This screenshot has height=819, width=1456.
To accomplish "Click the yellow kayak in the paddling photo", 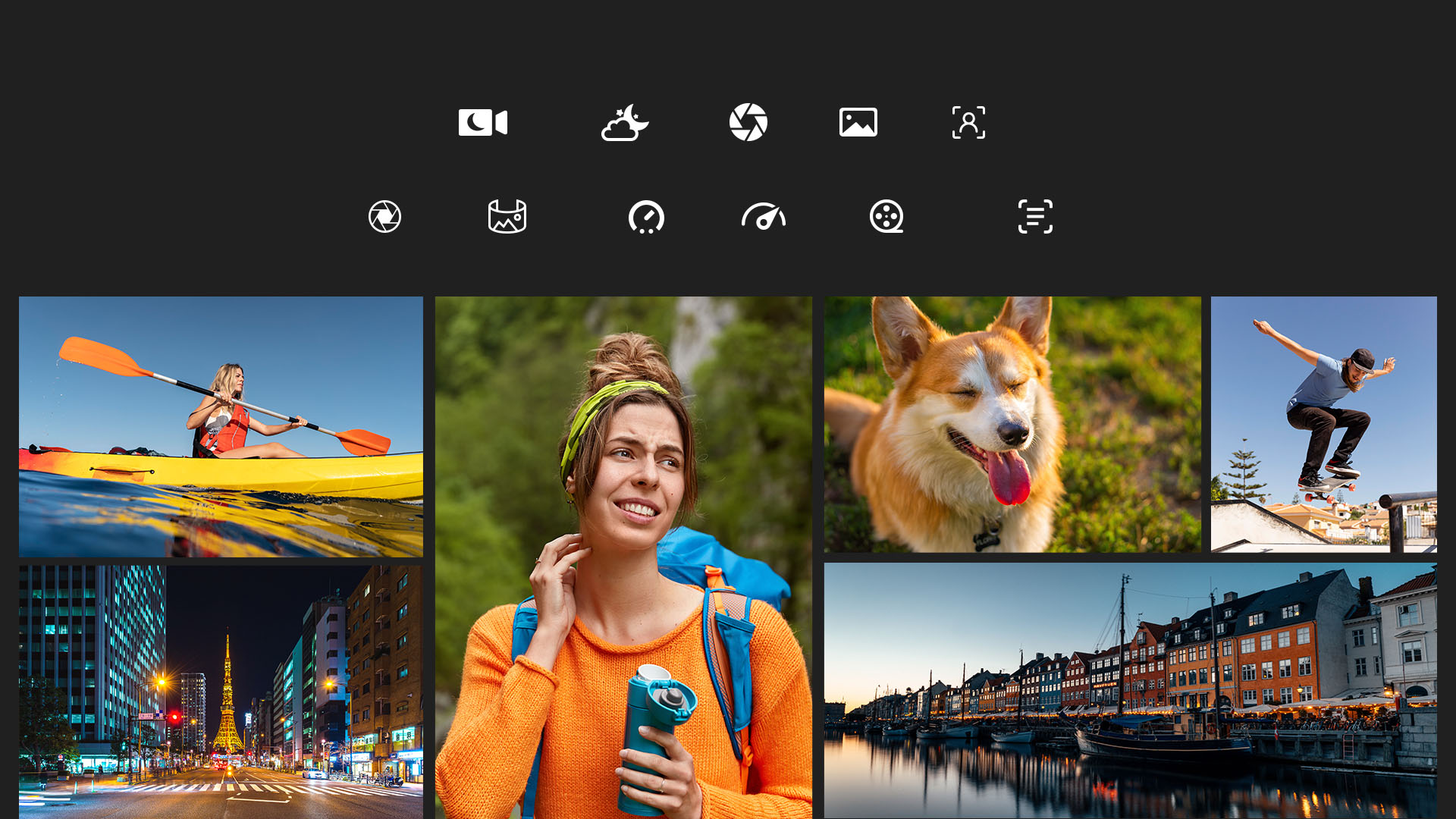I will 227,472.
